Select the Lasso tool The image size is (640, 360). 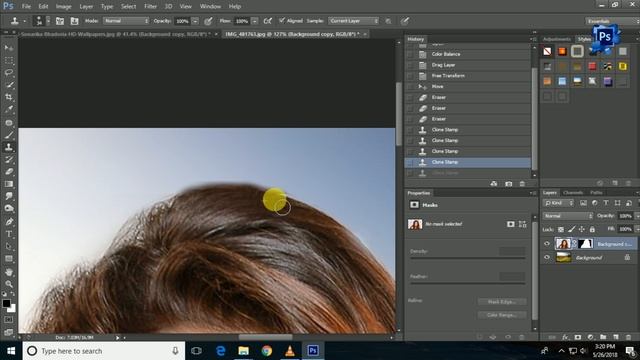[x=9, y=73]
